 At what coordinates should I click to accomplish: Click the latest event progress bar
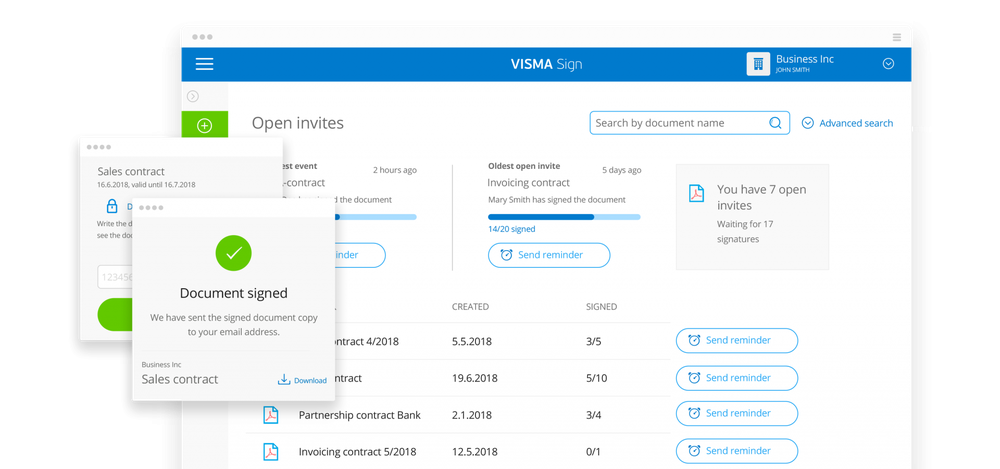pyautogui.click(x=376, y=217)
